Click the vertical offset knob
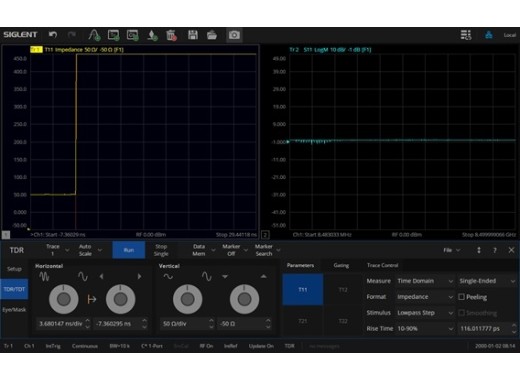Viewport: 520px width, 380px height. click(x=244, y=299)
